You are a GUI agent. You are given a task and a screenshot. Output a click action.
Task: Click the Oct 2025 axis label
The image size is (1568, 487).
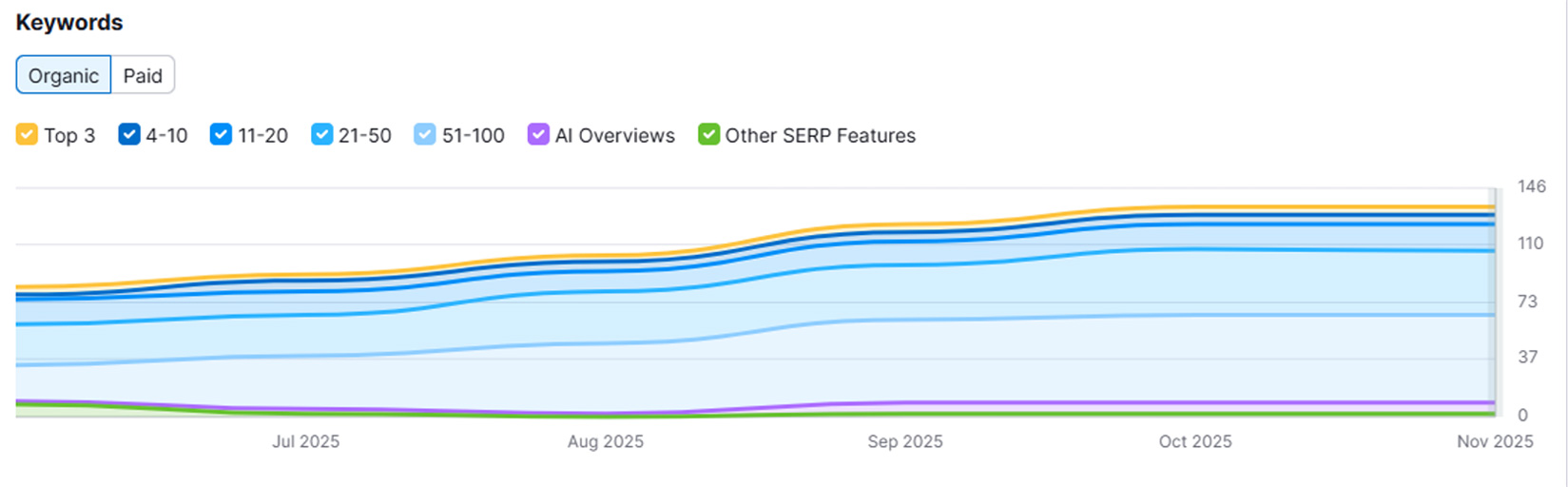pos(1195,441)
